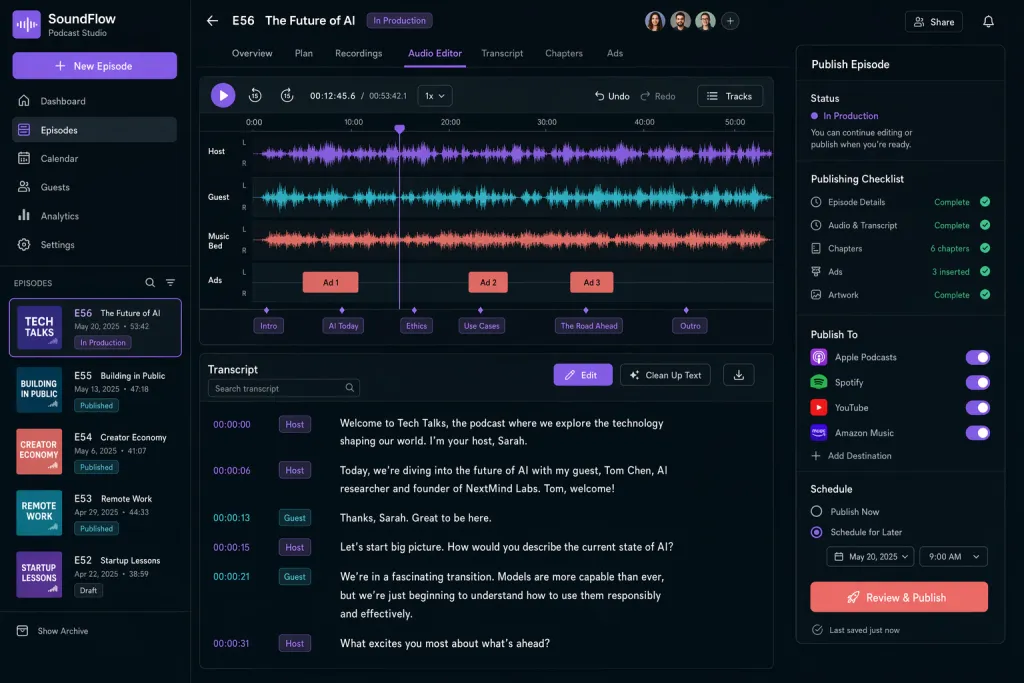This screenshot has height=683, width=1024.
Task: Open Analytics in the sidebar
Action: tap(59, 216)
